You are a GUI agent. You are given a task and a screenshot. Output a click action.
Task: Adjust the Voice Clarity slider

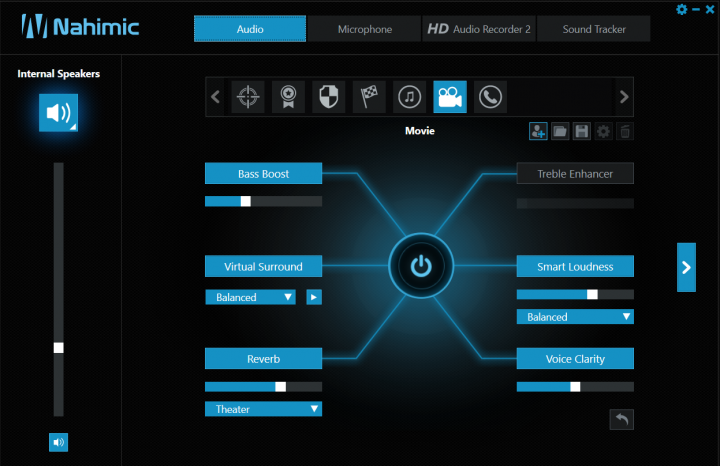pyautogui.click(x=575, y=387)
